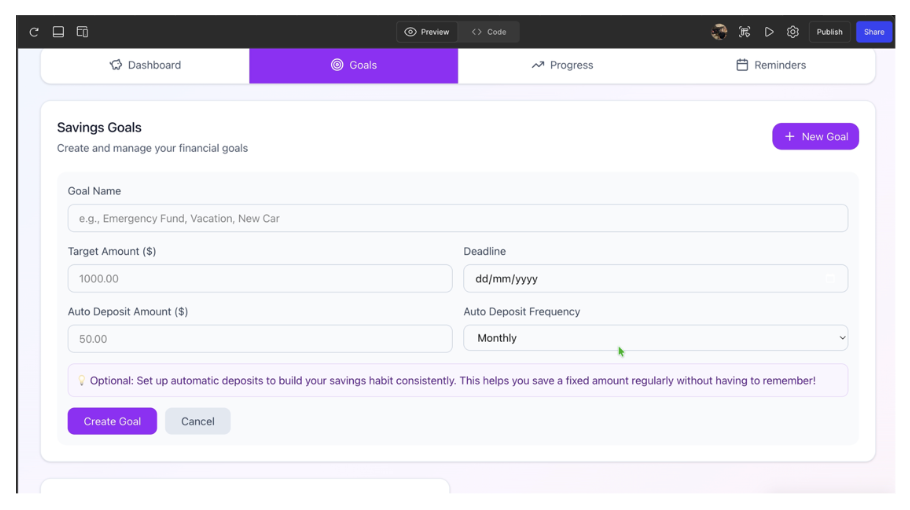Cancel the new goal form
This screenshot has width=910, height=510.
click(197, 421)
